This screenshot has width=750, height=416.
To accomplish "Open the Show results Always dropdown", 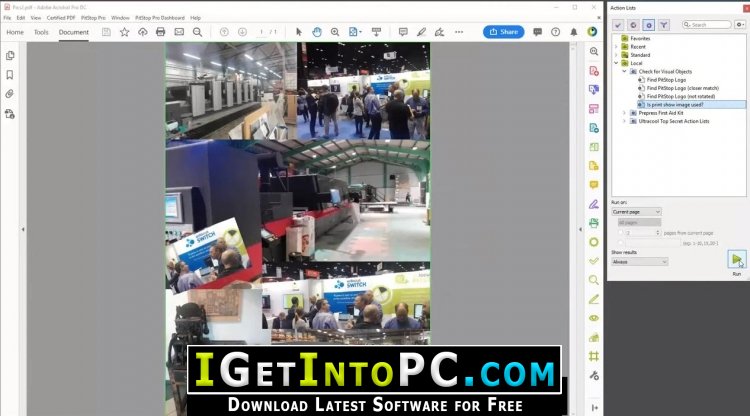I will pyautogui.click(x=639, y=263).
